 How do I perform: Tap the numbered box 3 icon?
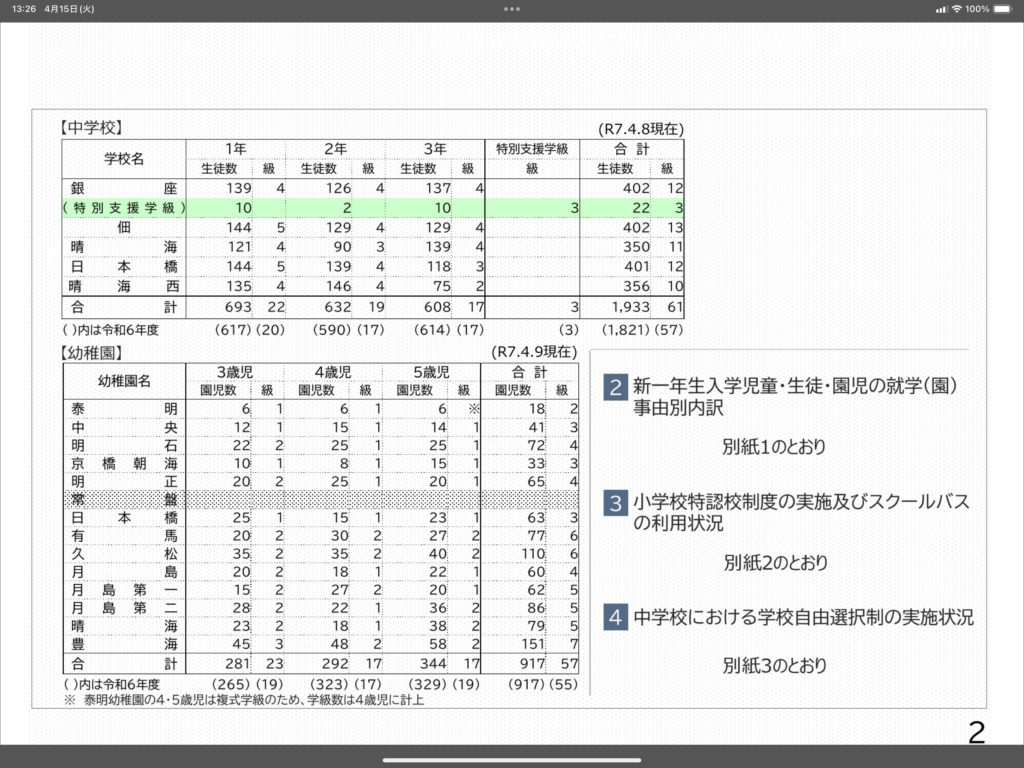tap(615, 503)
